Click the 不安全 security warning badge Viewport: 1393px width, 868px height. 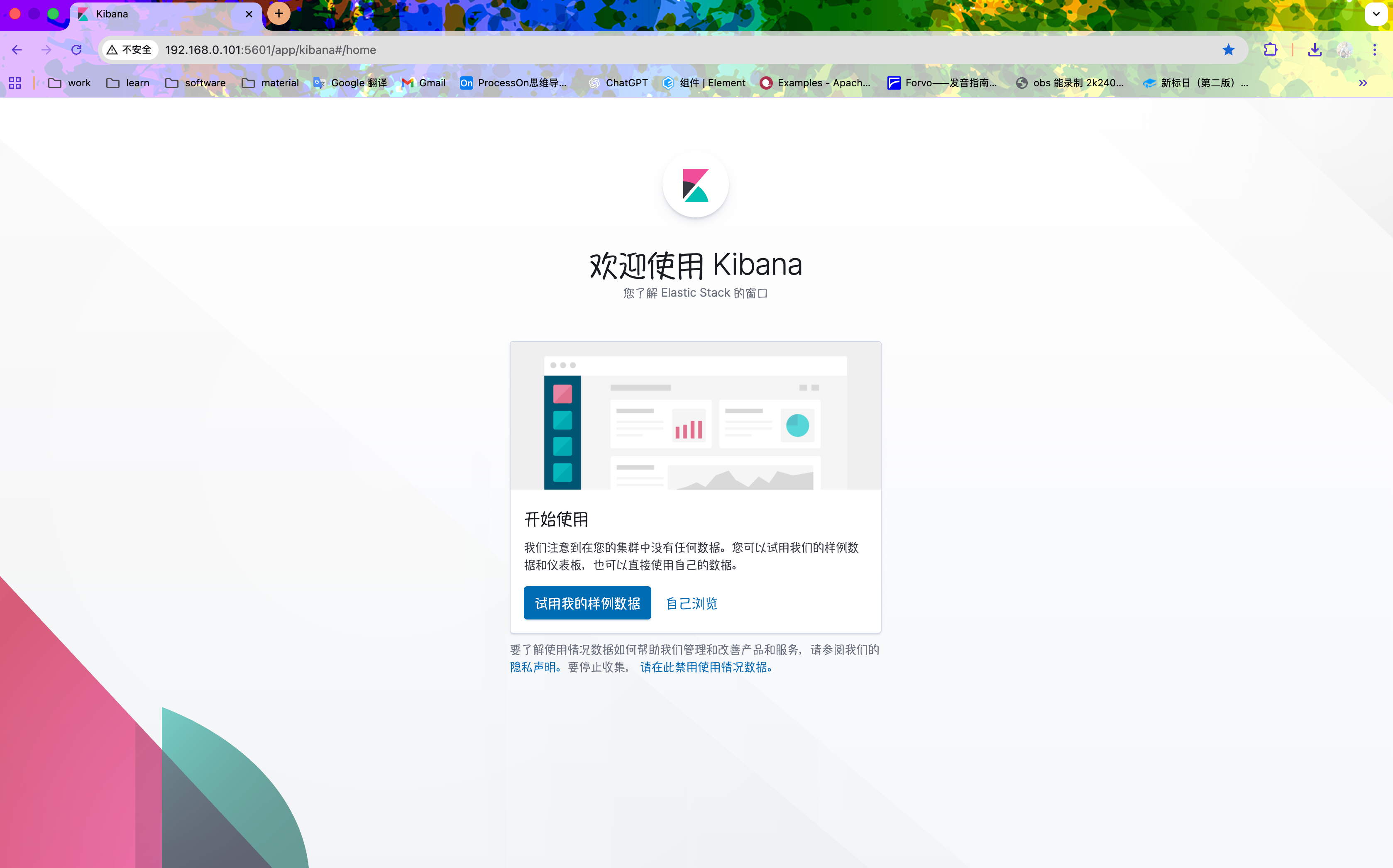129,50
